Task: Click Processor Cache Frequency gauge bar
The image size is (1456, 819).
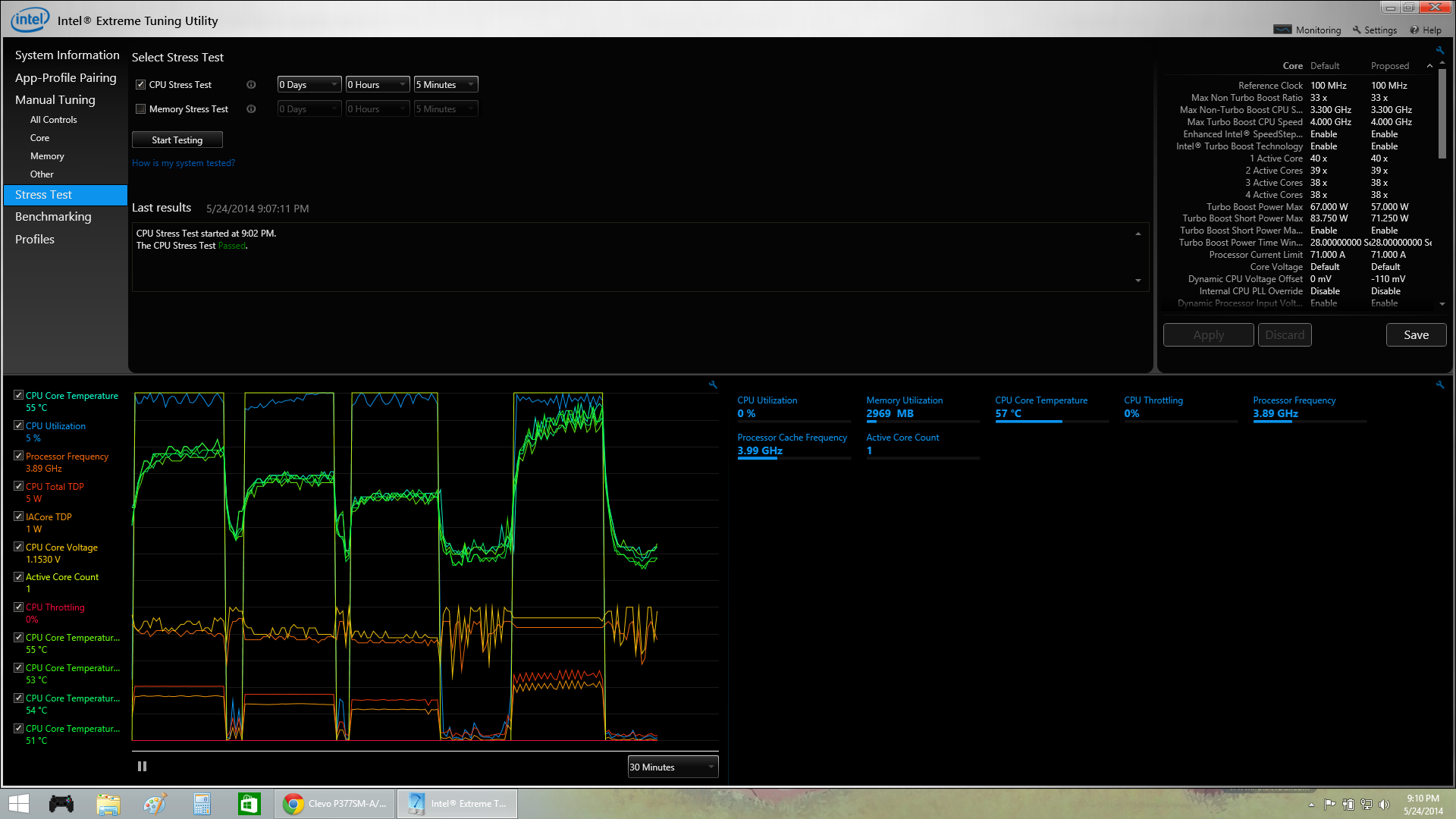Action: [794, 459]
